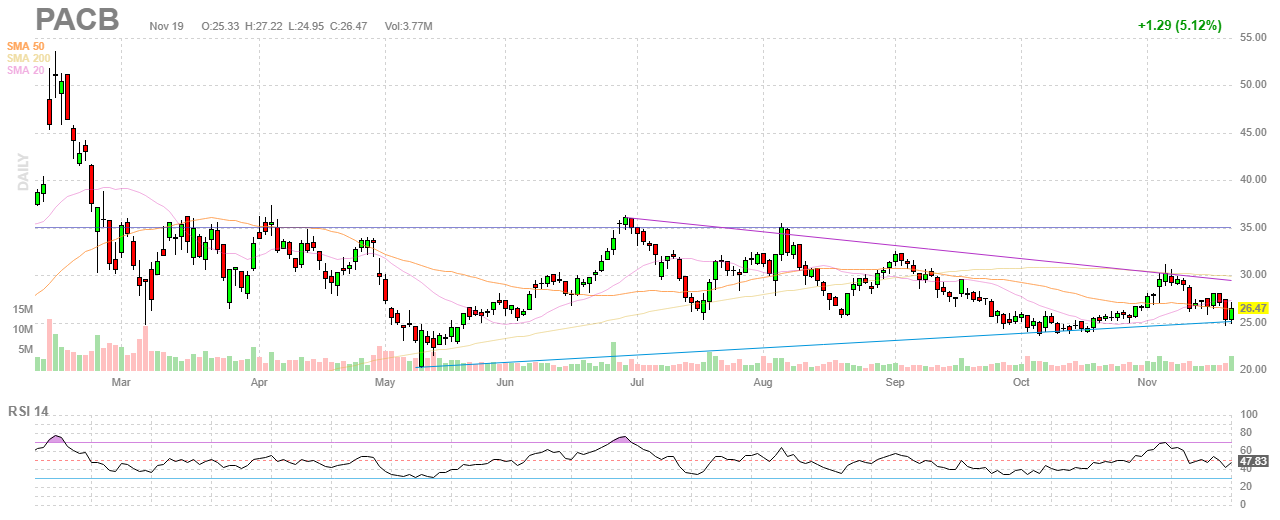1280x520 pixels.
Task: Click the 47.83 RSI value tag
Action: tap(1252, 462)
